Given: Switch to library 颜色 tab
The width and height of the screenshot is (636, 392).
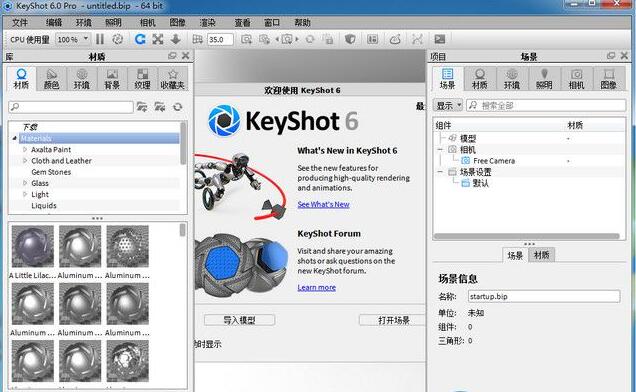Looking at the screenshot, I should tap(51, 79).
